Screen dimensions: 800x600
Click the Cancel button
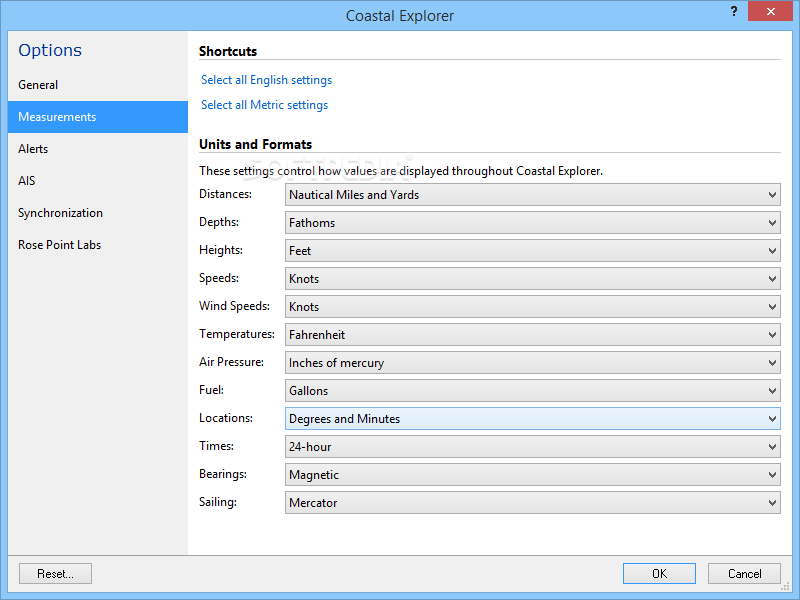click(x=744, y=574)
